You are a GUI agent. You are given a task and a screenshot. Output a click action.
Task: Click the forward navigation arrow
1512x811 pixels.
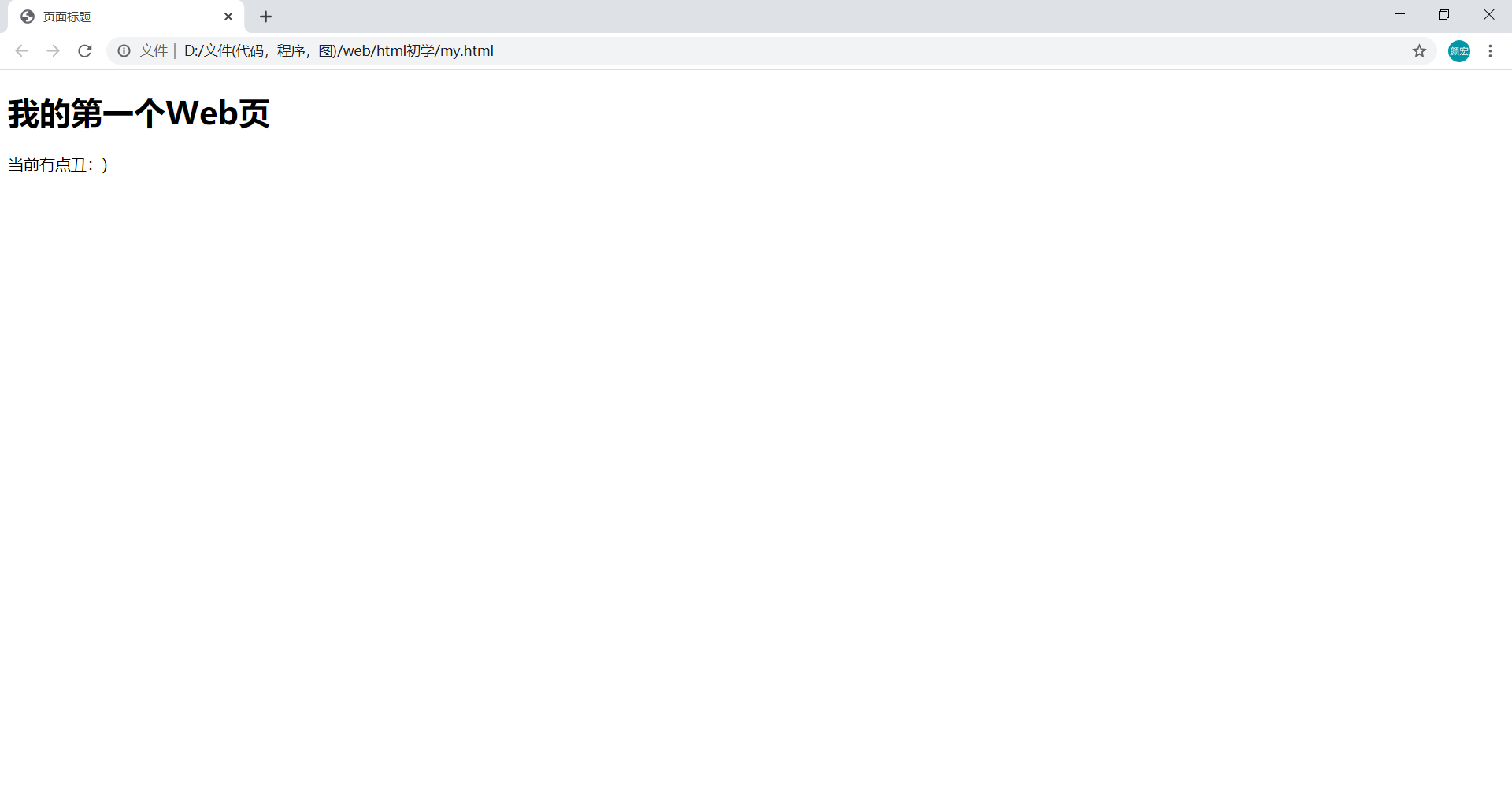click(53, 50)
